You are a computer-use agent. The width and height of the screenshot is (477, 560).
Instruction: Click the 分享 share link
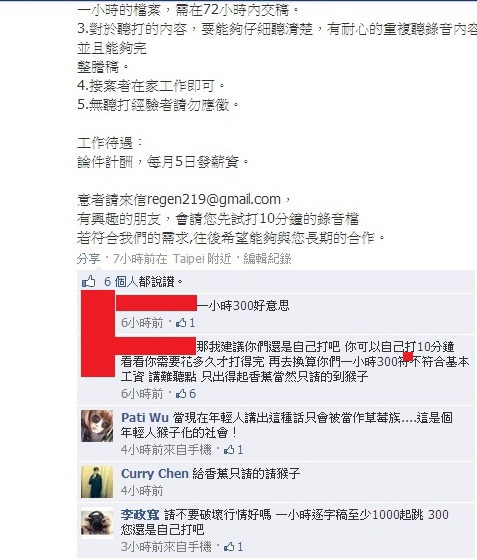(88, 259)
